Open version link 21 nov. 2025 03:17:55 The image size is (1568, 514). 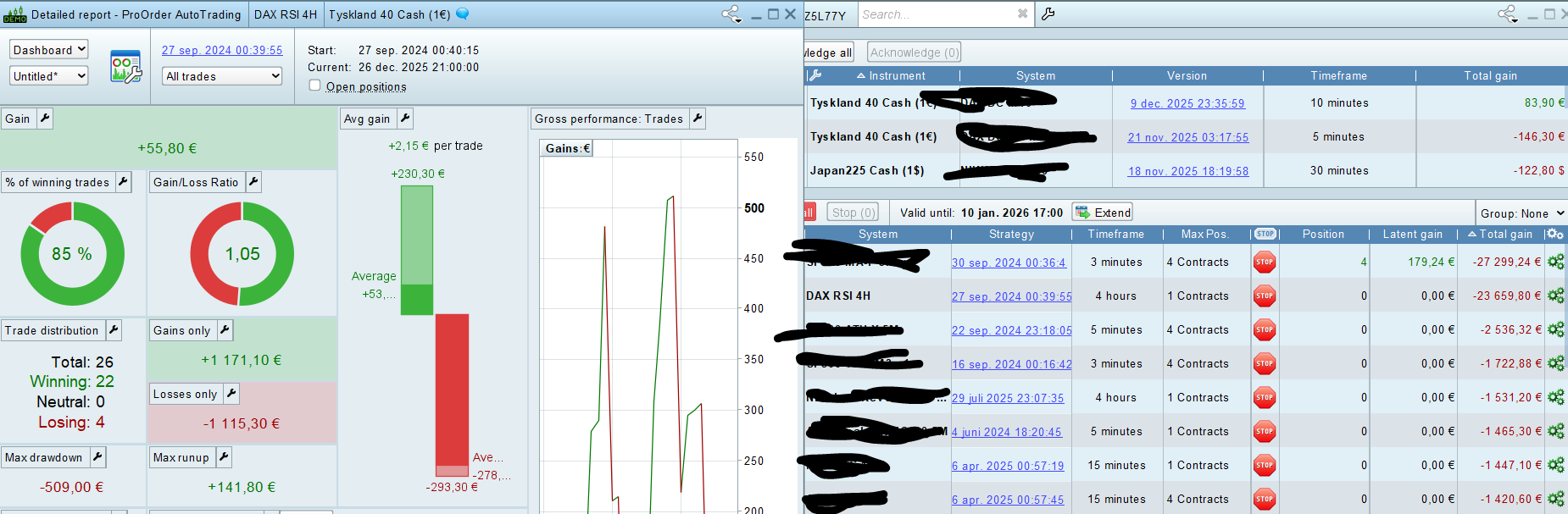[1187, 137]
